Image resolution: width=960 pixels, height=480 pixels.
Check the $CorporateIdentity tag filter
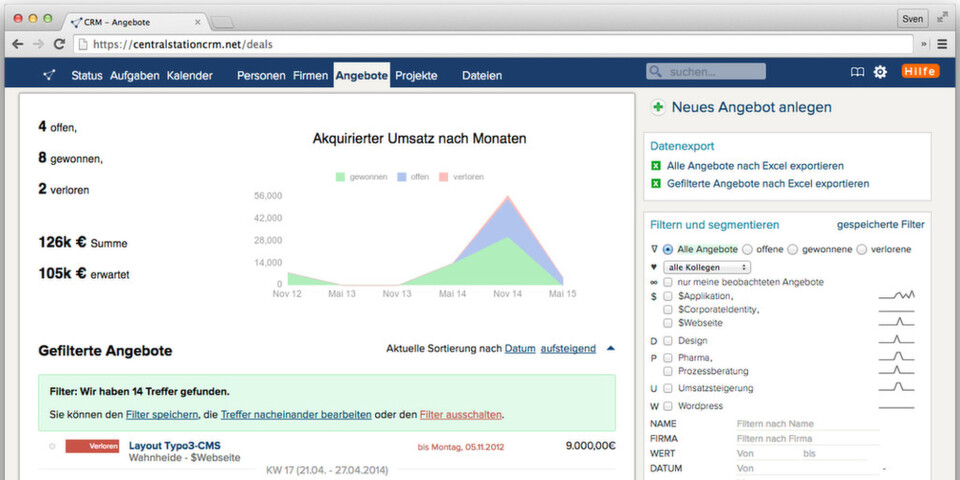pyautogui.click(x=668, y=310)
